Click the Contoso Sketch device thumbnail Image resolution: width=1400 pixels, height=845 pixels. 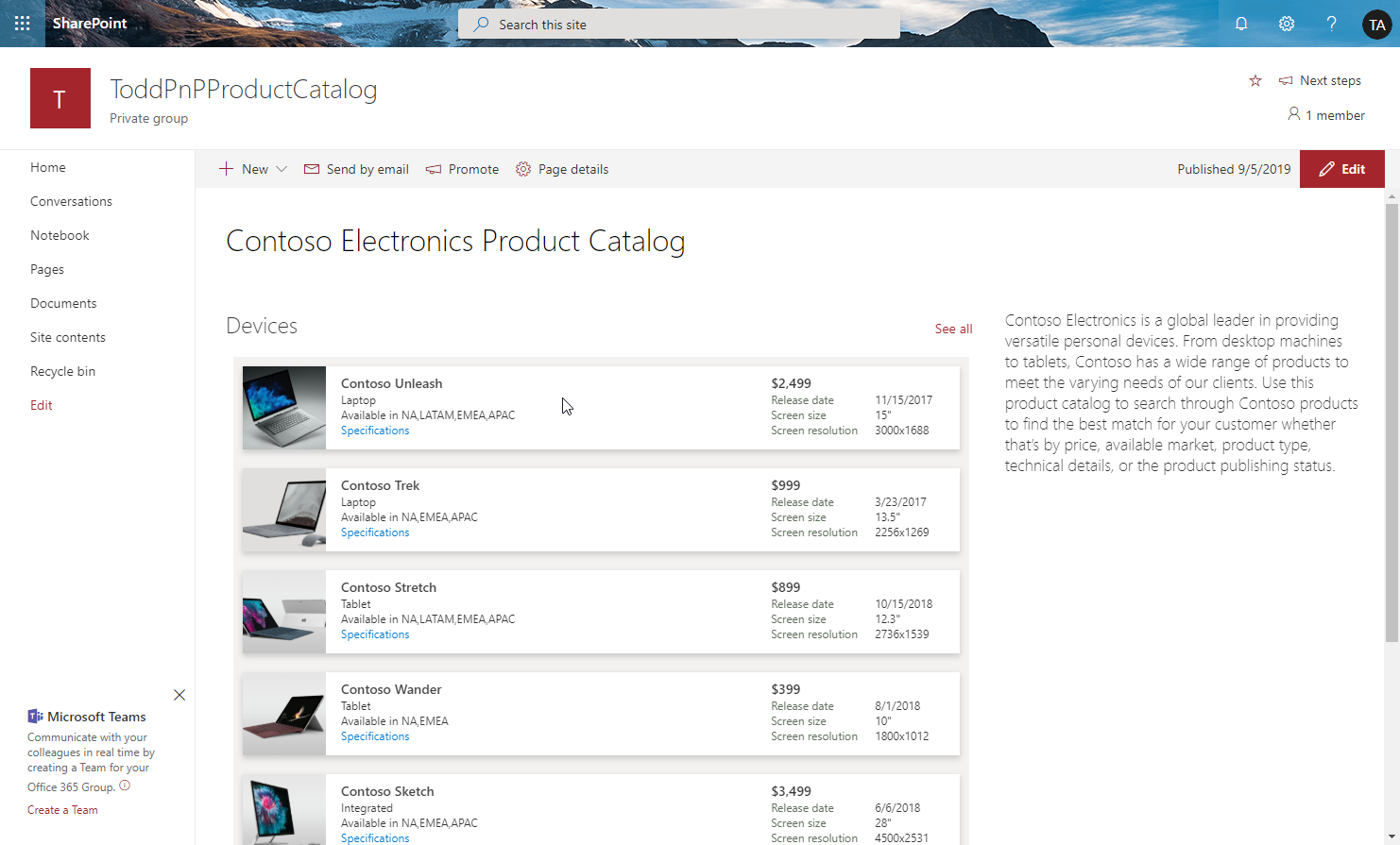(284, 810)
